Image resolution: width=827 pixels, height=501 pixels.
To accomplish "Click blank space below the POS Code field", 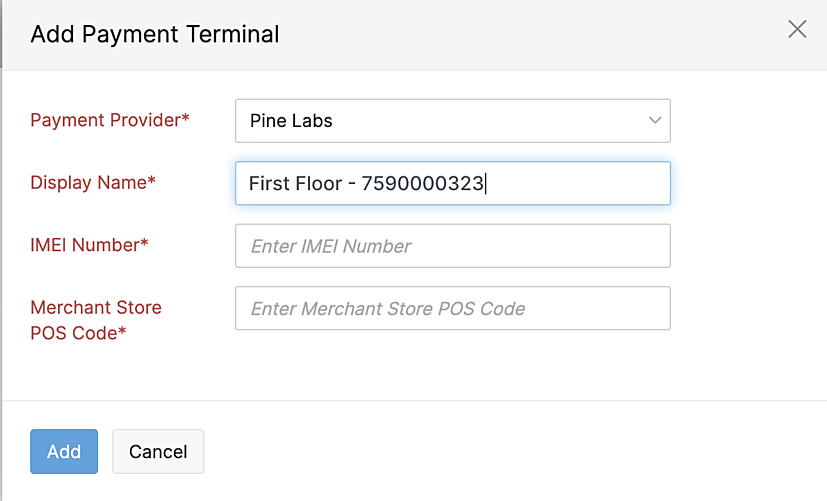I will pyautogui.click(x=452, y=365).
